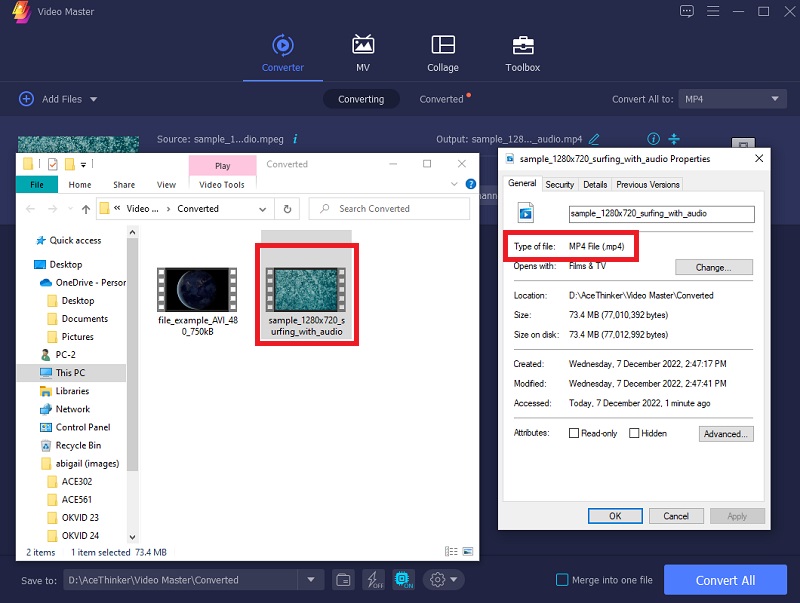Open the output folder icon in bottom bar

343,580
